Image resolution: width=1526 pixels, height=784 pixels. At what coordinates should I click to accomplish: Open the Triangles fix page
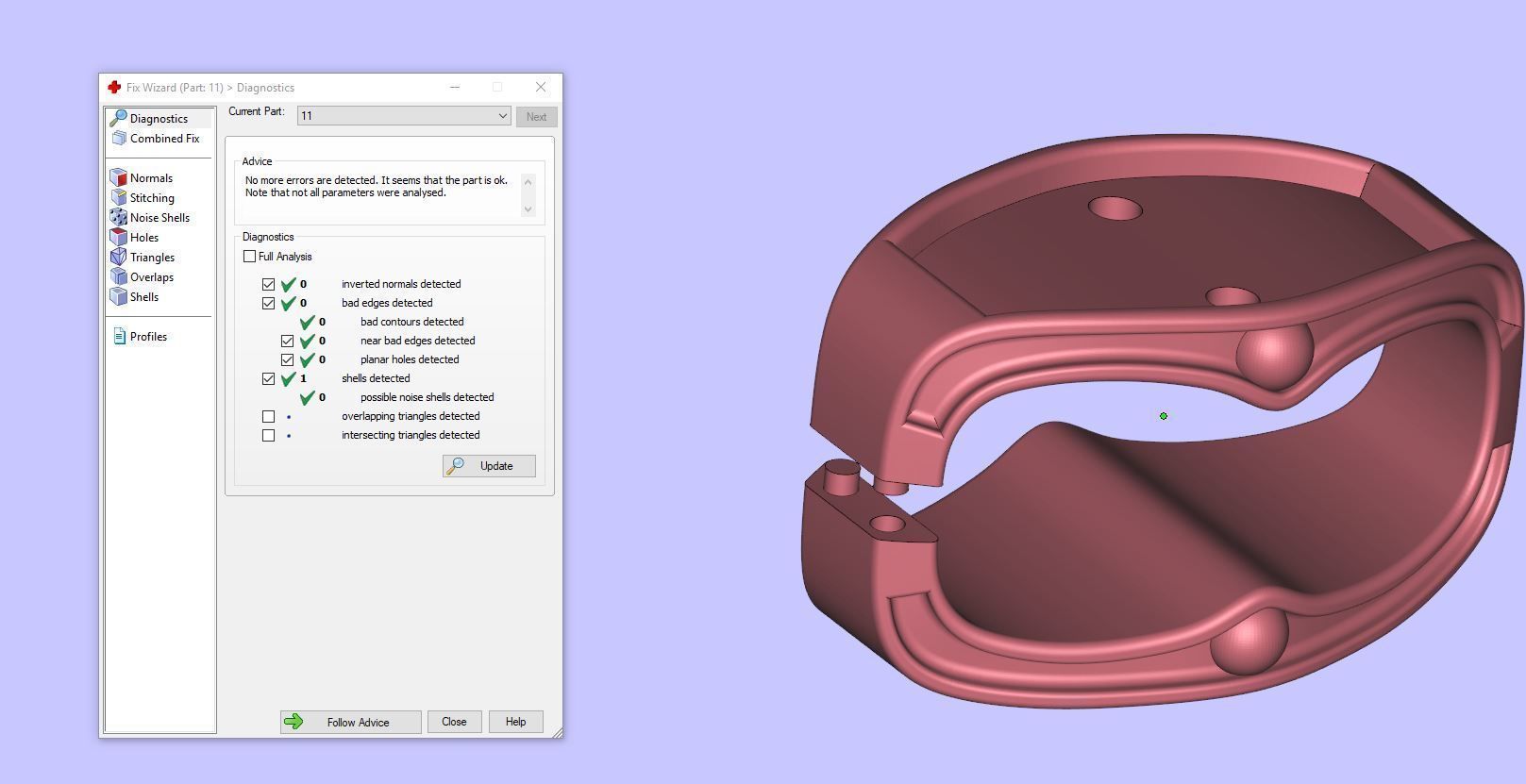[x=152, y=257]
